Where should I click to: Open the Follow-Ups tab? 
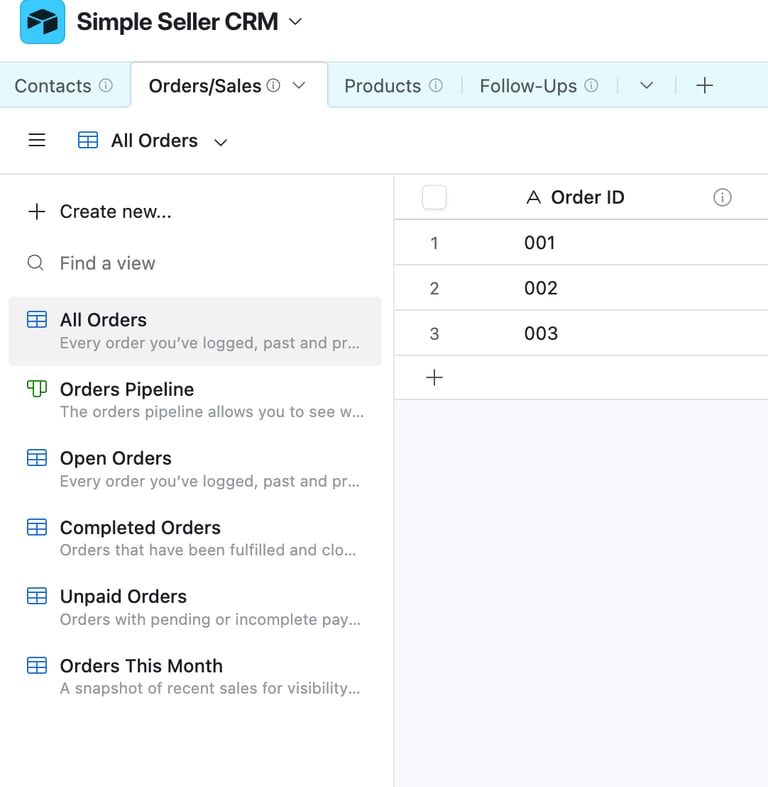point(528,86)
